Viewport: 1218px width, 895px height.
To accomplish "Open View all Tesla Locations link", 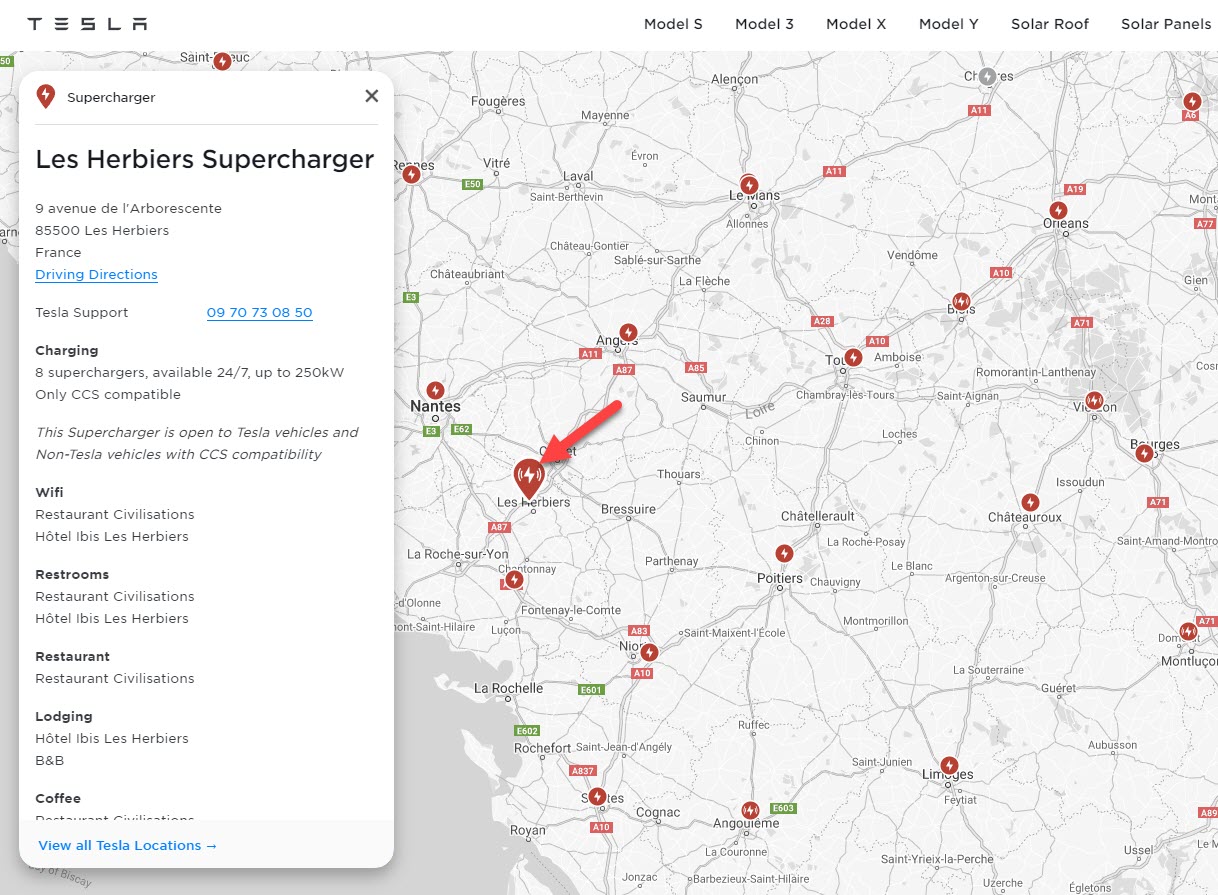I will (x=127, y=845).
